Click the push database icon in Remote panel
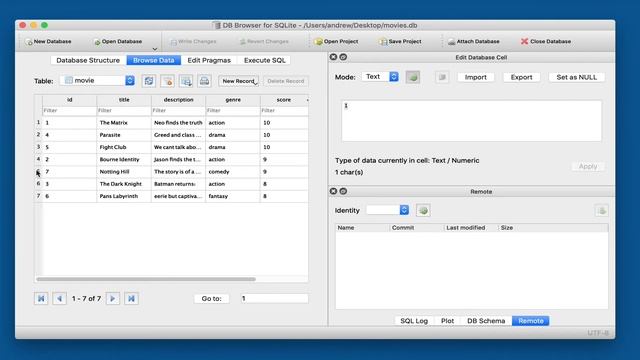Screen dimensions: 640x360 pos(602,211)
